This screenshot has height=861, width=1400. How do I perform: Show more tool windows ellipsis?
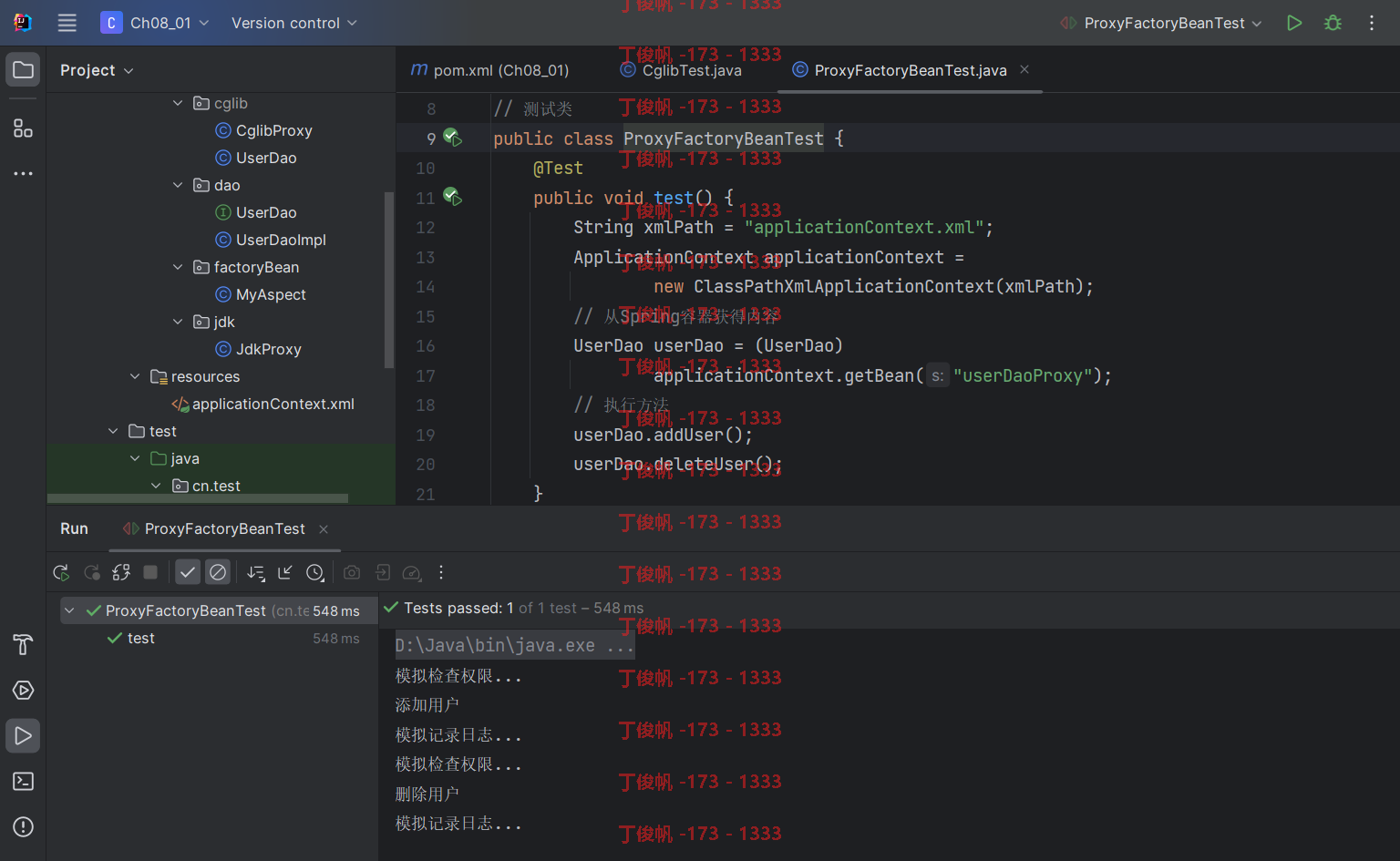coord(23,173)
